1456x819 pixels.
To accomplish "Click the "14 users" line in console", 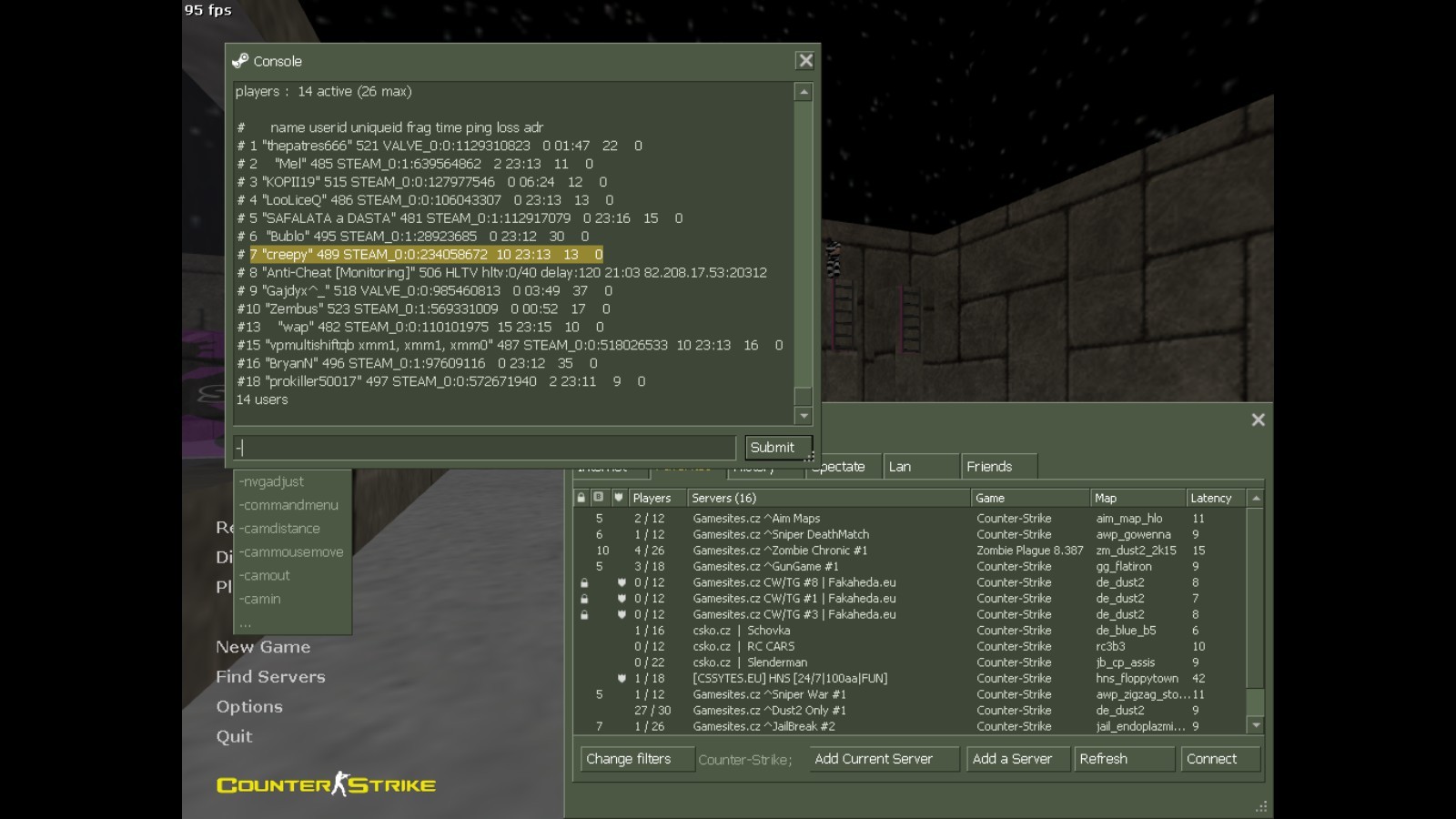I will tap(262, 399).
